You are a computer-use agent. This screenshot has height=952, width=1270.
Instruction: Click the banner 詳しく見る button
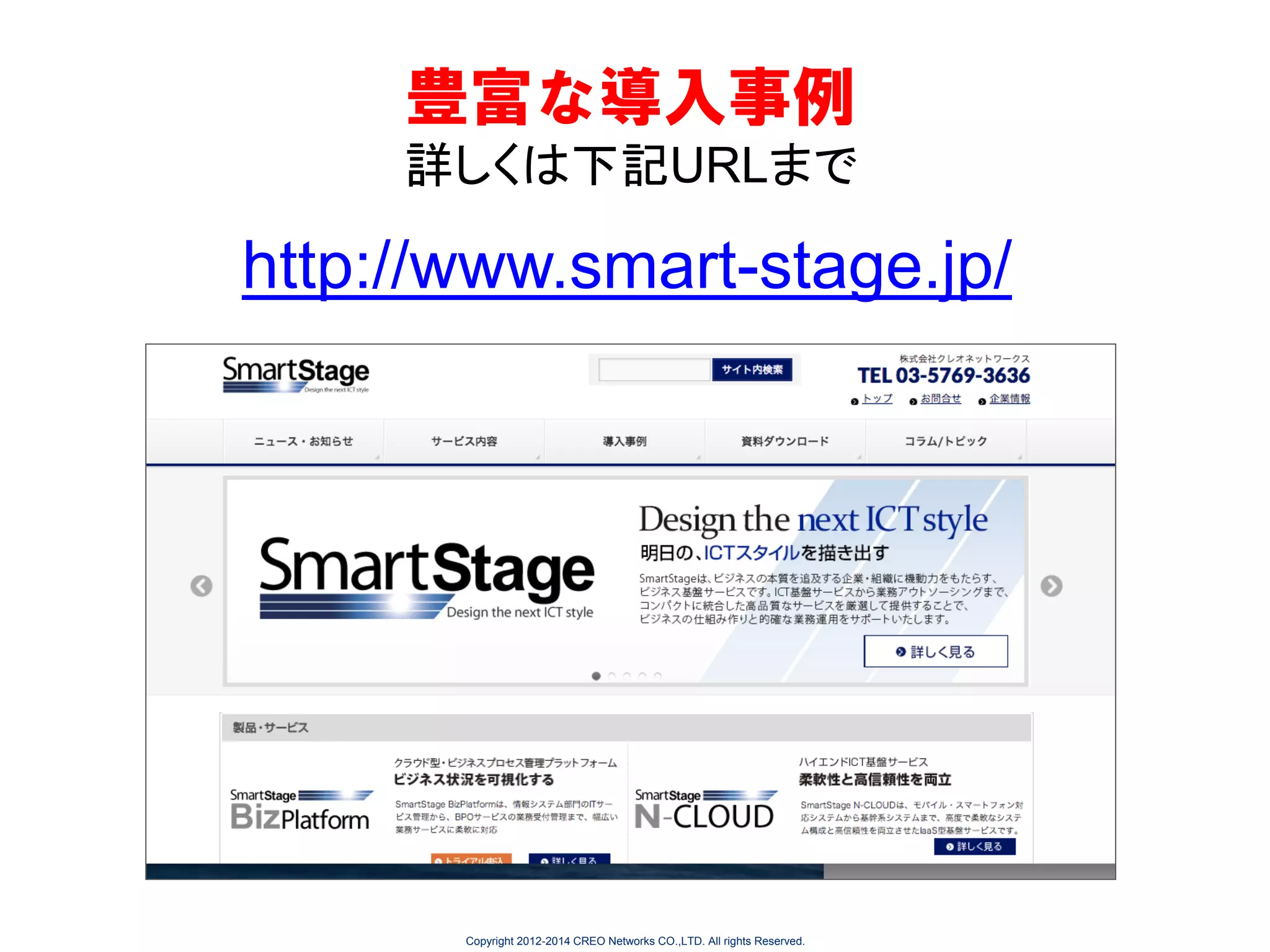click(x=936, y=651)
